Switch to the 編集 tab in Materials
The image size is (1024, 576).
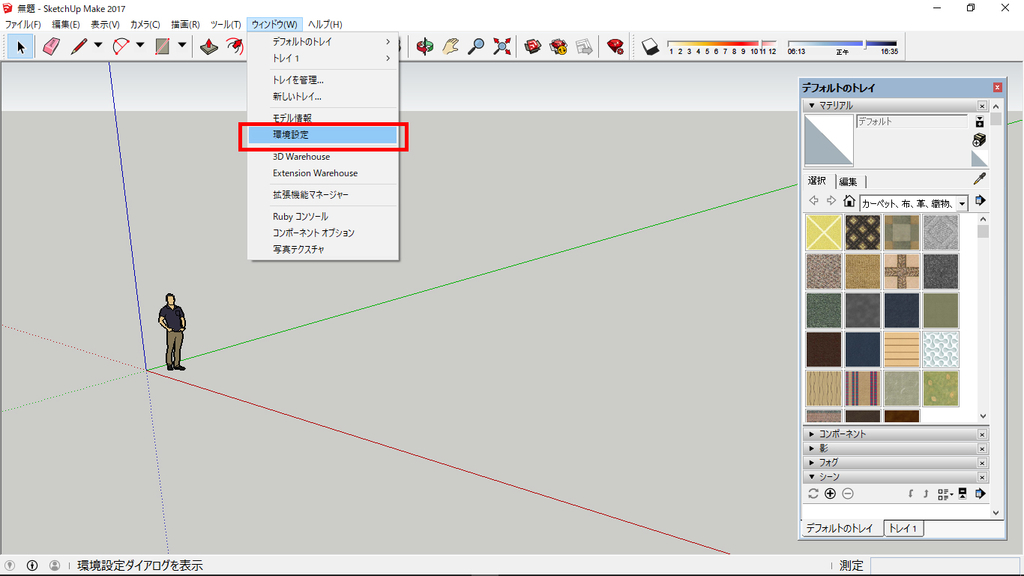848,182
